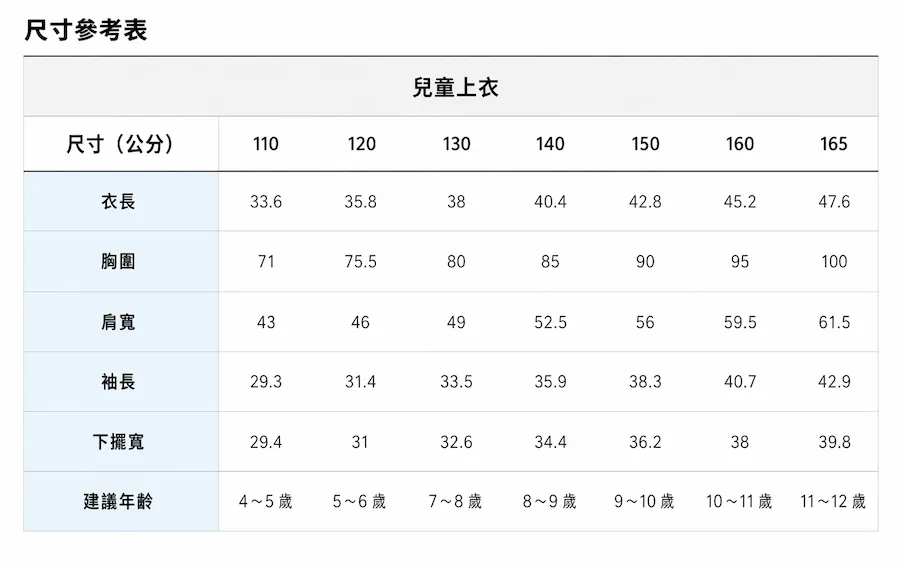Viewport: 900px width, 569px height.
Task: Click the 衣長 row label
Action: click(118, 202)
